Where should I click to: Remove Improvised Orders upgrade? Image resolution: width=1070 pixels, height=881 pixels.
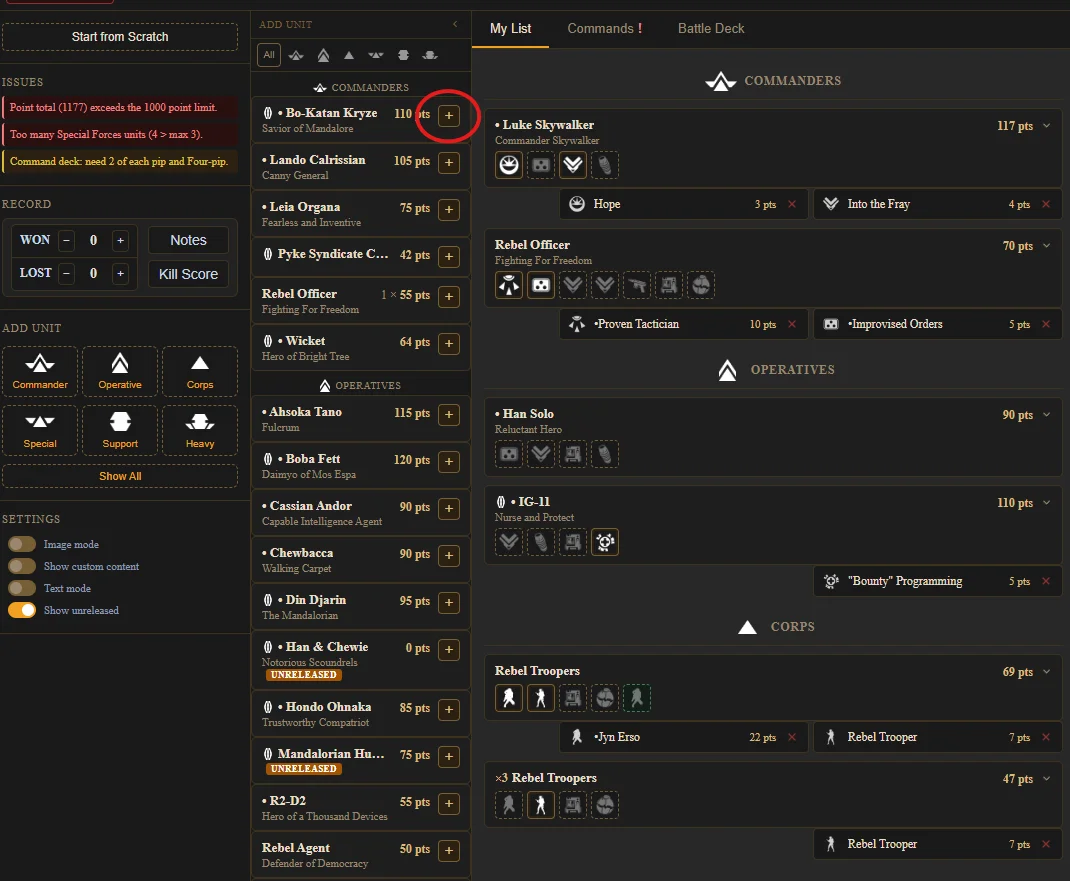coord(1045,324)
